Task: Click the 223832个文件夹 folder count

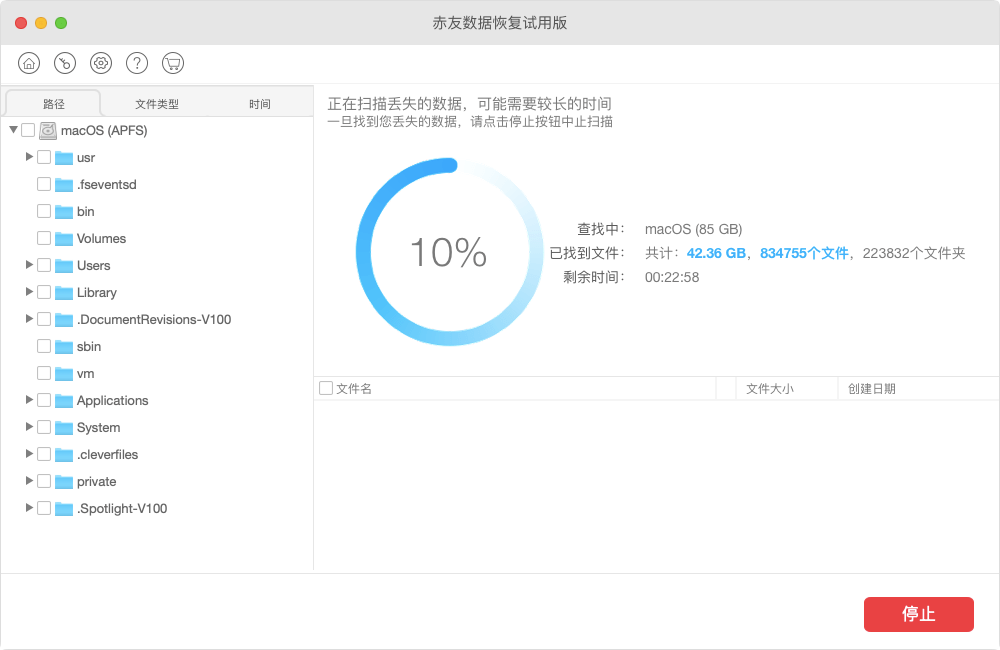Action: pyautogui.click(x=914, y=253)
